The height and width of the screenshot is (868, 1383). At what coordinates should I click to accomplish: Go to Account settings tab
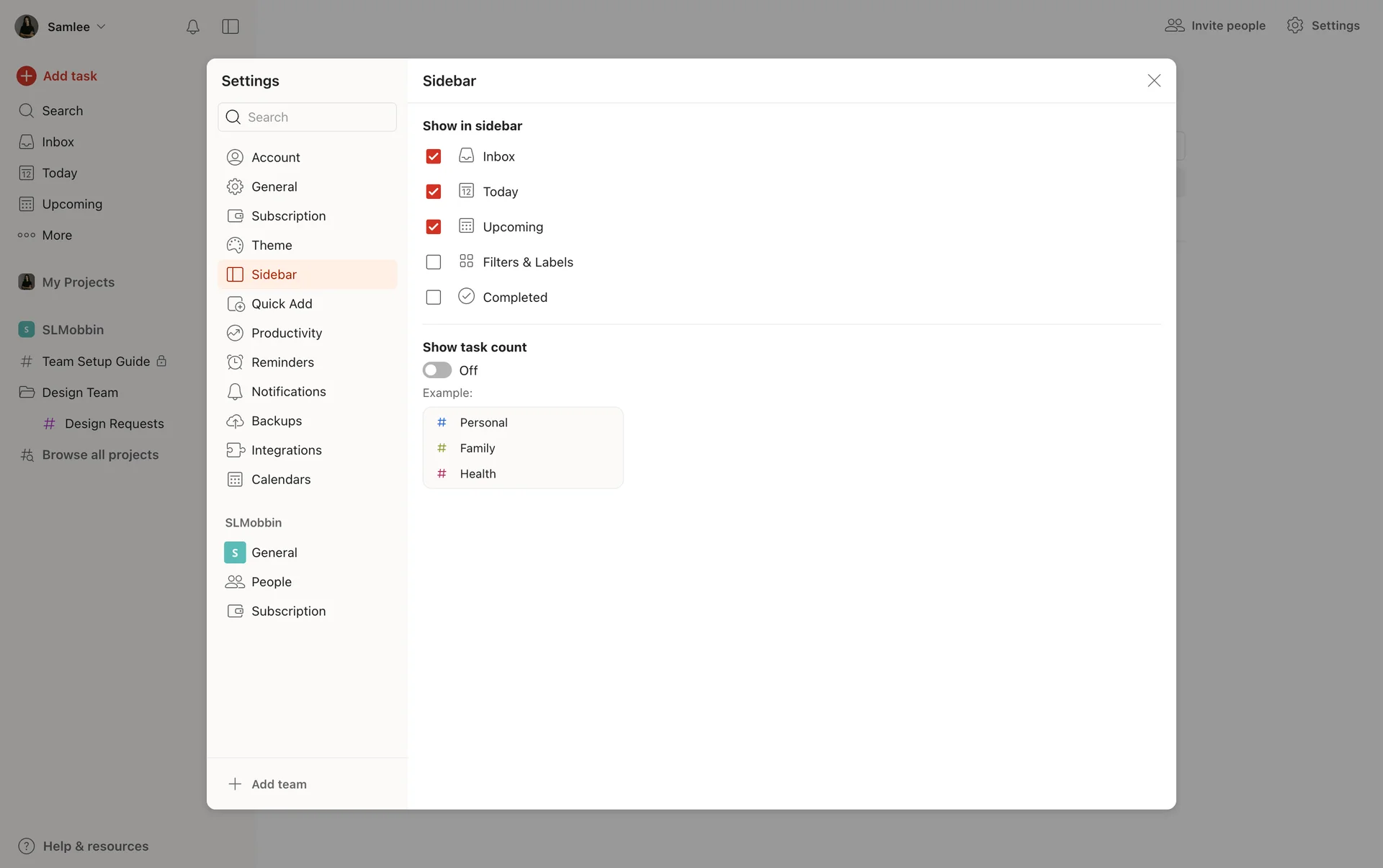coord(275,157)
